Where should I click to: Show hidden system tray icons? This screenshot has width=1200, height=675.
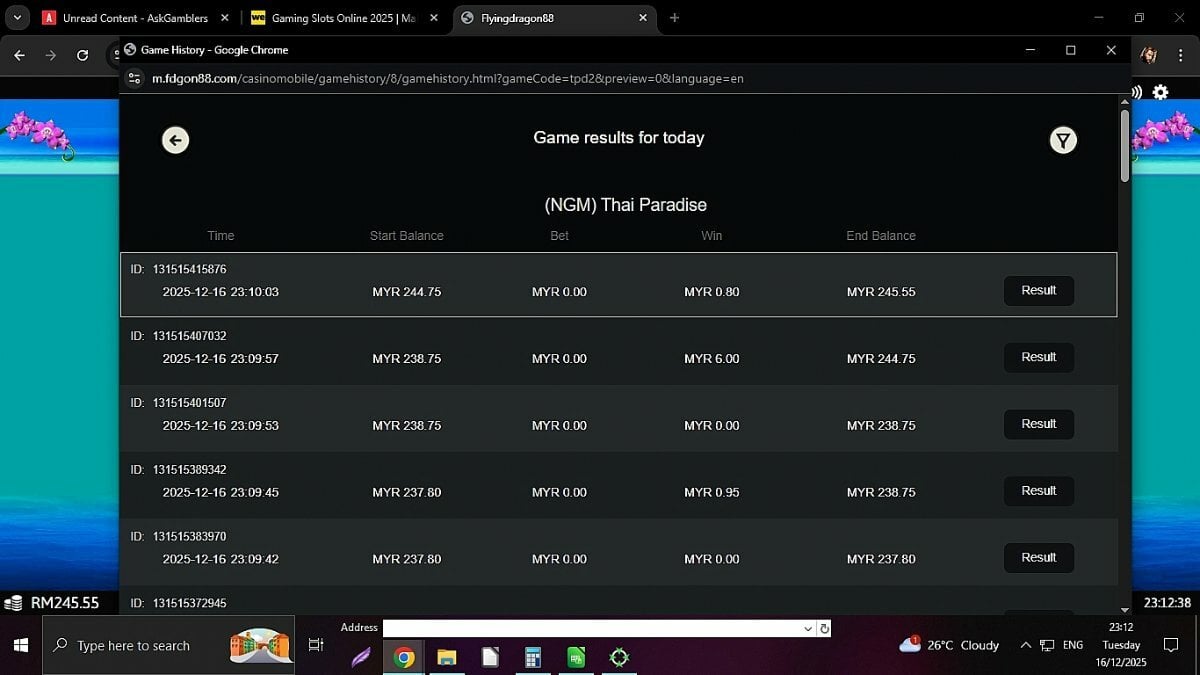[x=1024, y=645]
